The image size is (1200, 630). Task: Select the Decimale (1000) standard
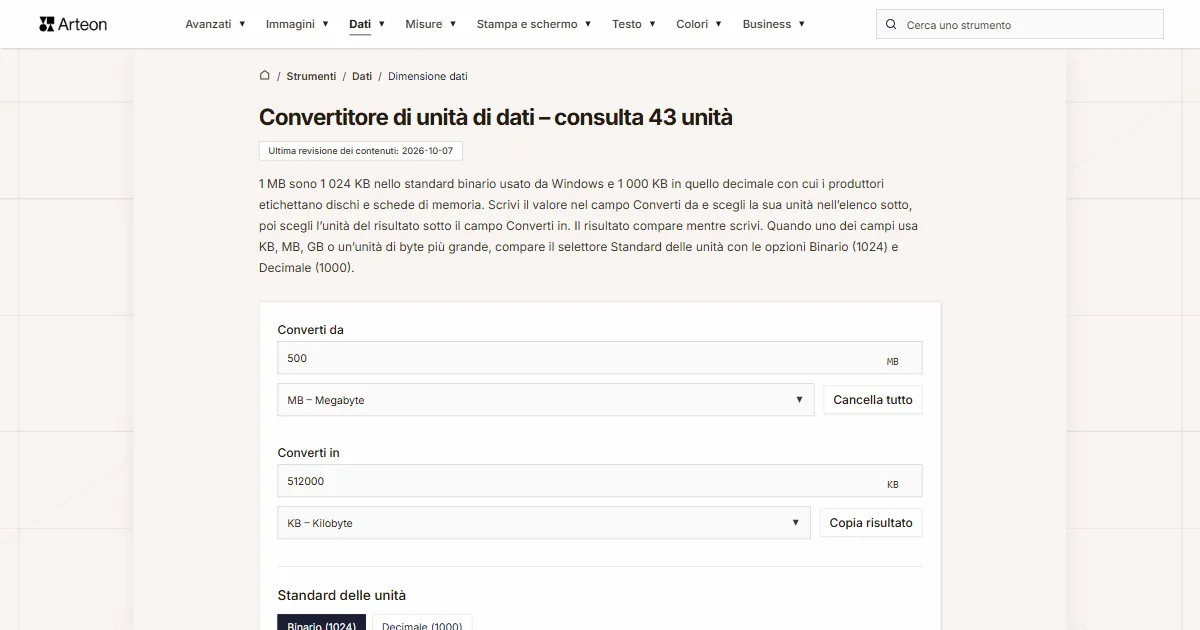(x=422, y=622)
